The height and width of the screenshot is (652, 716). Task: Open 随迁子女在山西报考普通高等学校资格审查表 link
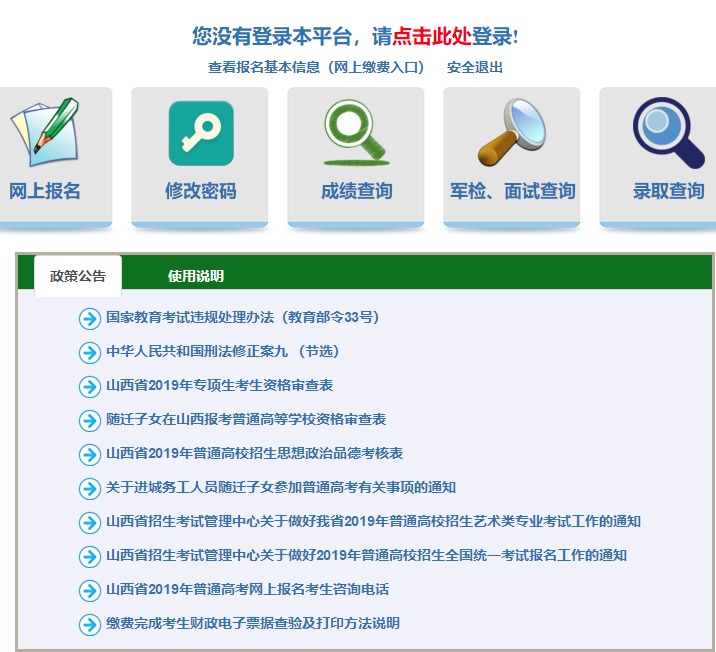pyautogui.click(x=246, y=420)
